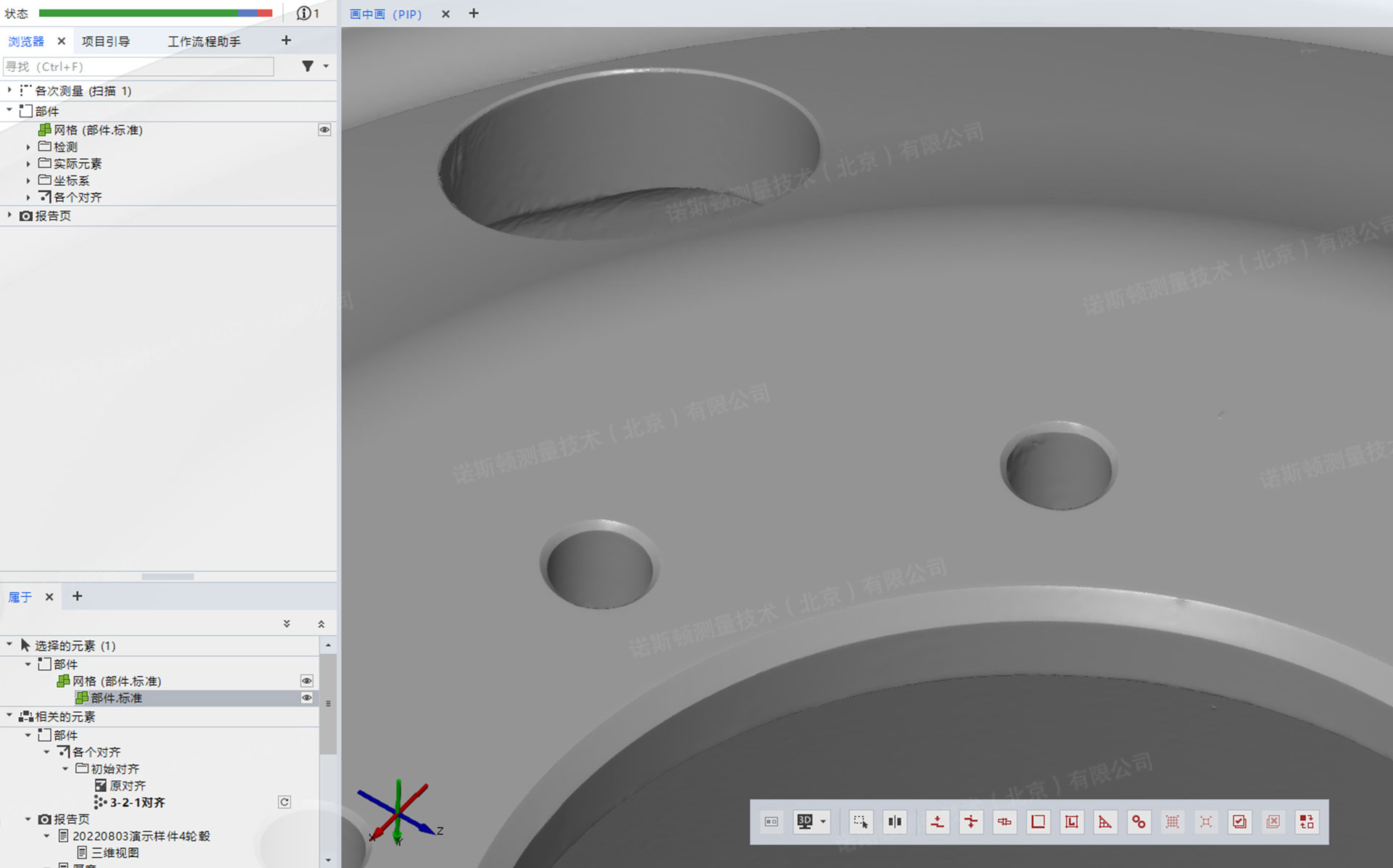Image resolution: width=1393 pixels, height=868 pixels.
Task: Click the red triangle angle icon
Action: click(1105, 822)
